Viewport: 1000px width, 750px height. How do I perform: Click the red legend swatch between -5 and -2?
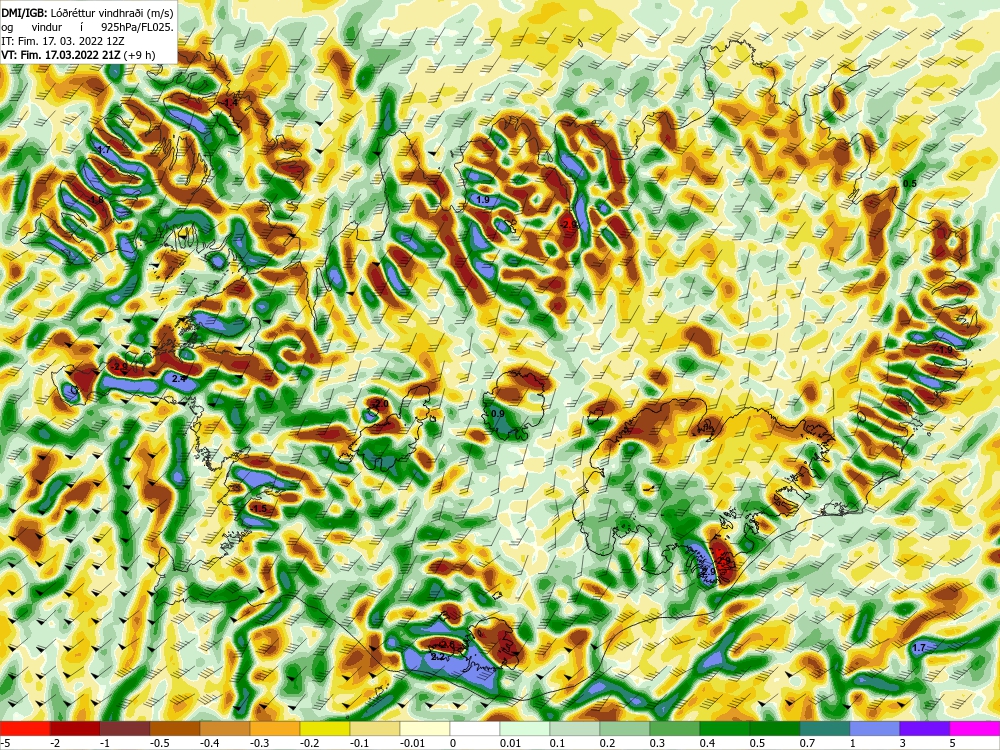click(25, 728)
